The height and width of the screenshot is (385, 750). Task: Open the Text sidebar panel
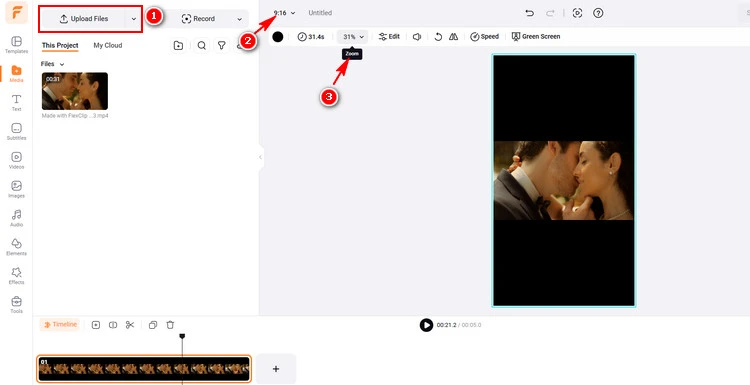16,102
